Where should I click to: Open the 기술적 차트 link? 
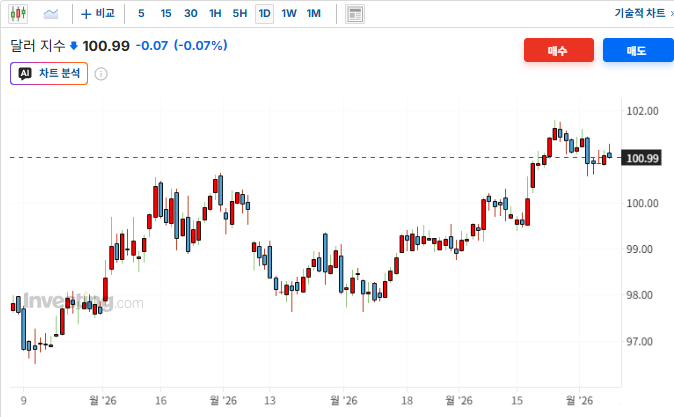[640, 13]
